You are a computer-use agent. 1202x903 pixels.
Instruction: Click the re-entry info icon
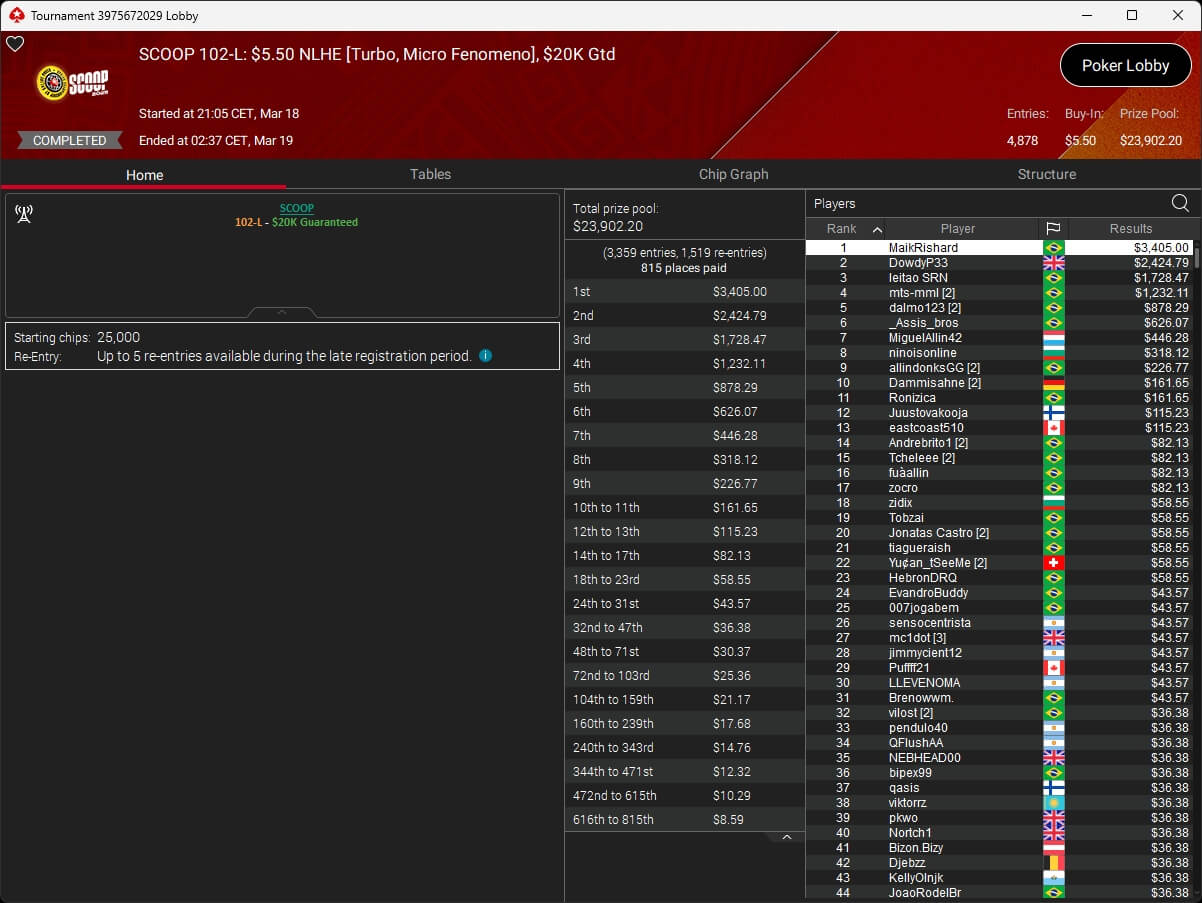pos(485,356)
